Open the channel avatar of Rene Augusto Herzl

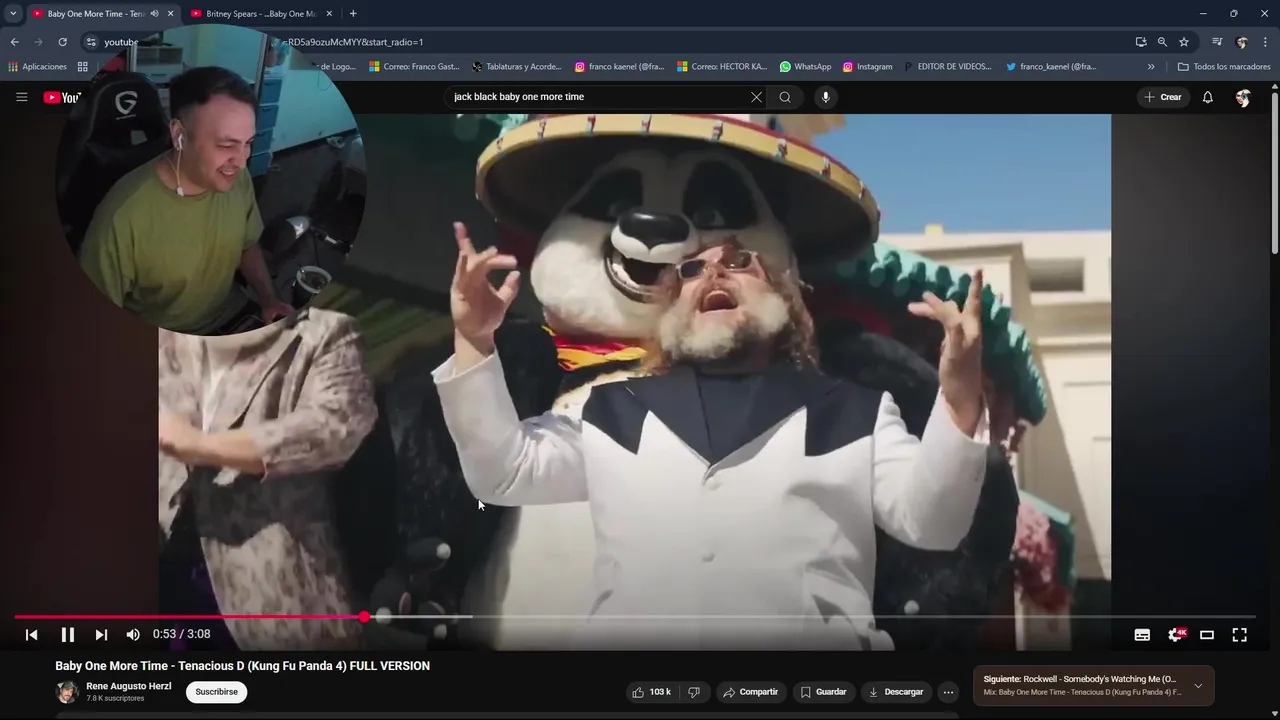(67, 692)
